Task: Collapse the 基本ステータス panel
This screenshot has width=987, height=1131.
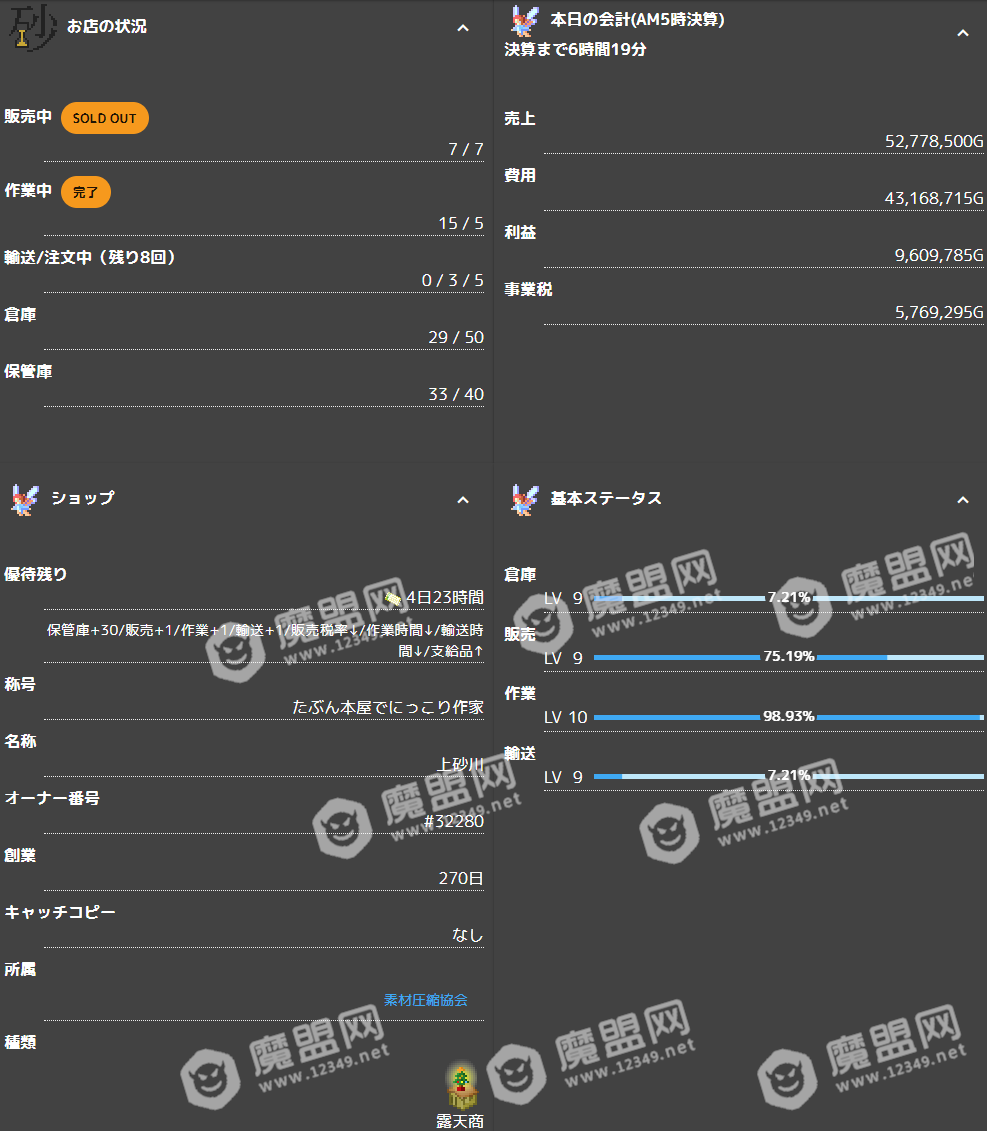Action: point(962,499)
